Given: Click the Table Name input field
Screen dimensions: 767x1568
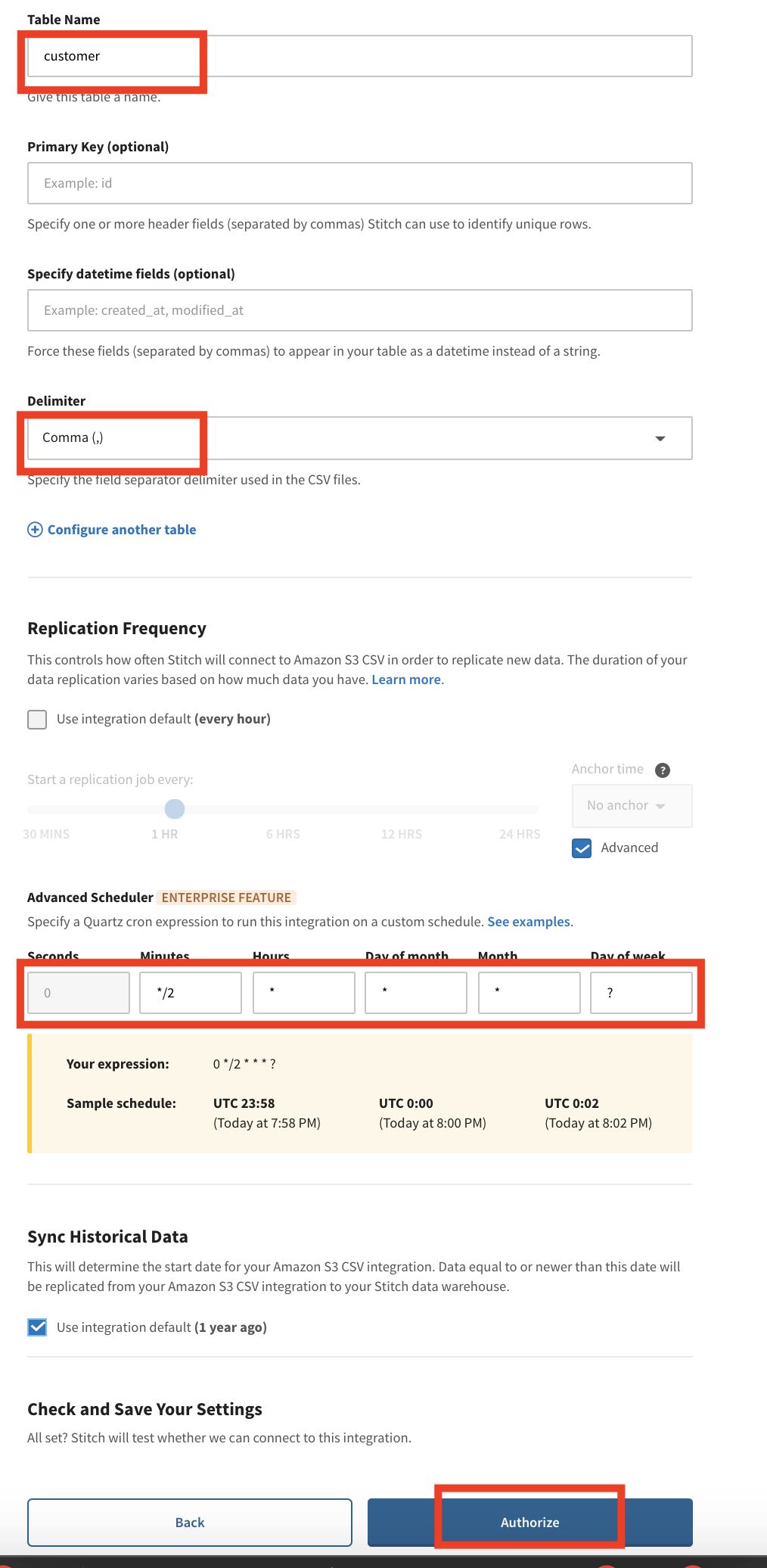Looking at the screenshot, I should [x=360, y=56].
